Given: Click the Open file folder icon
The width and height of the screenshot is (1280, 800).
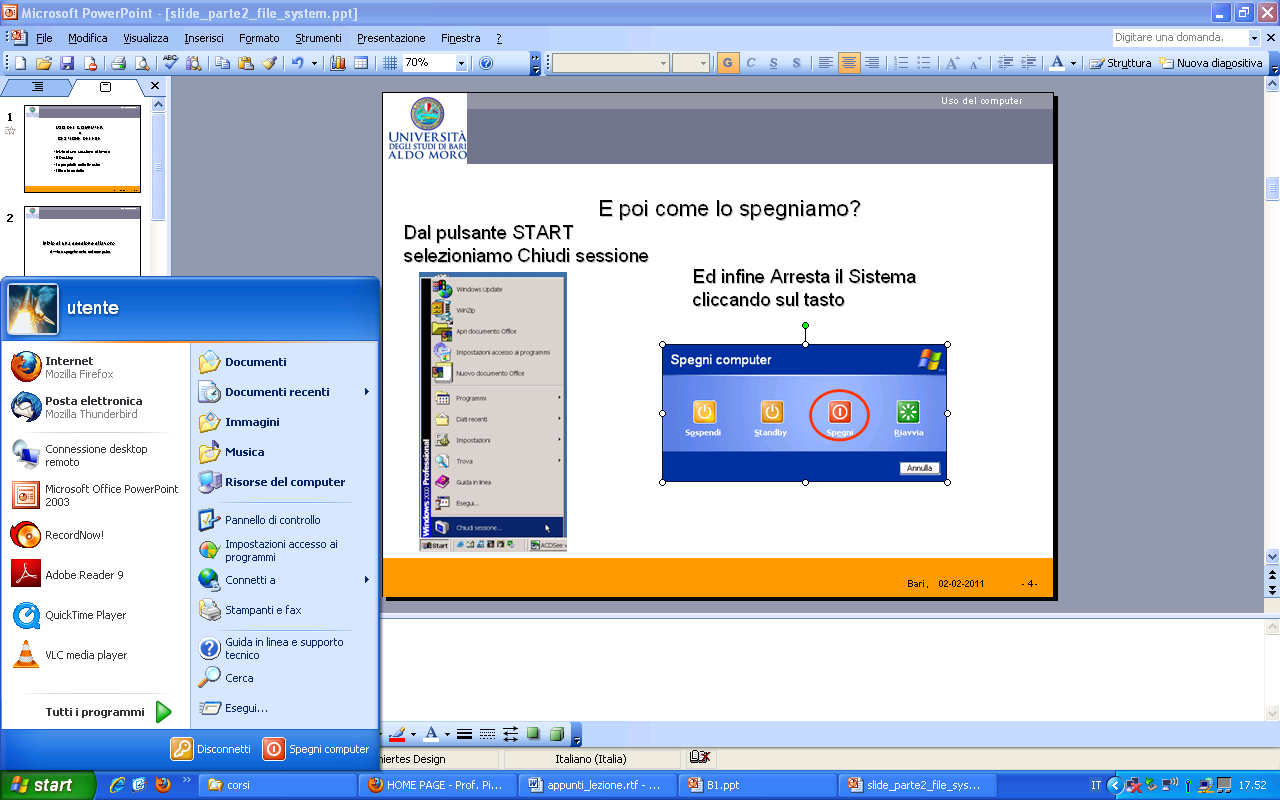Looking at the screenshot, I should tap(43, 63).
